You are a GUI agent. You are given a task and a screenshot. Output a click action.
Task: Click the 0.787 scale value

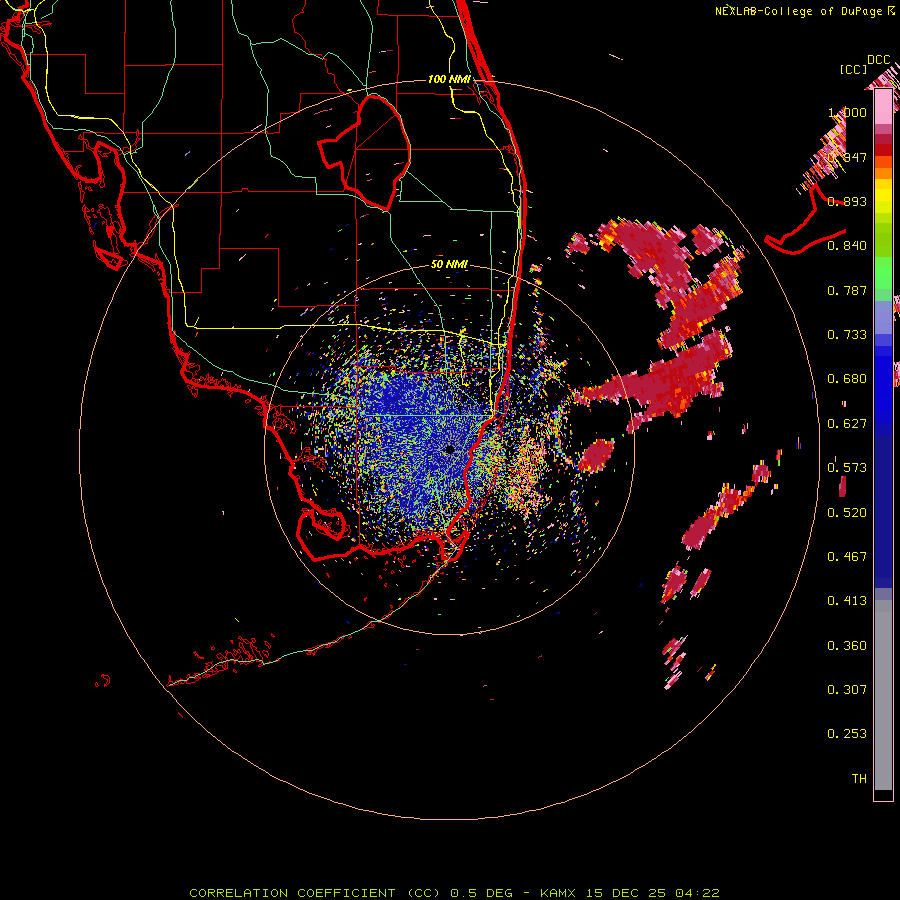[847, 290]
